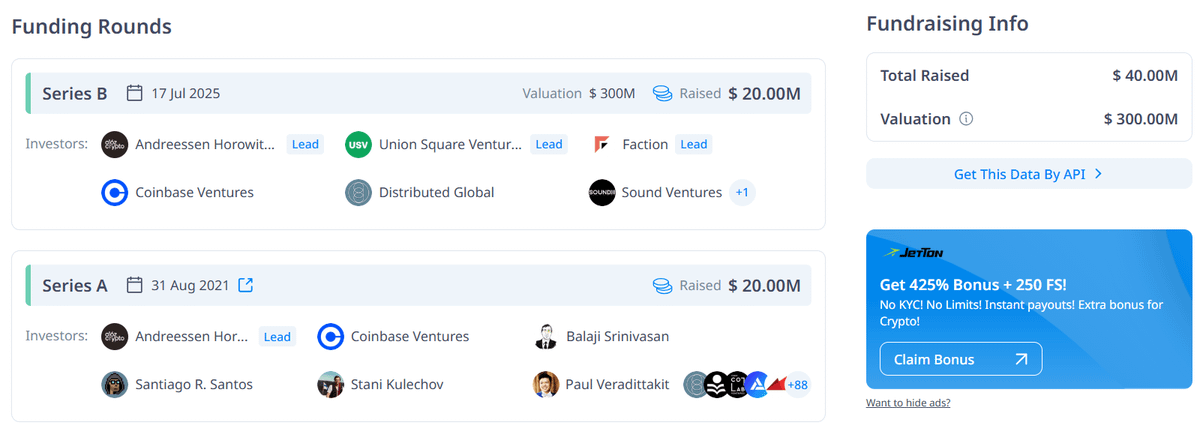This screenshot has height=431, width=1200.
Task: Expand the +88 more investors badge in Series A
Action: pyautogui.click(x=797, y=385)
